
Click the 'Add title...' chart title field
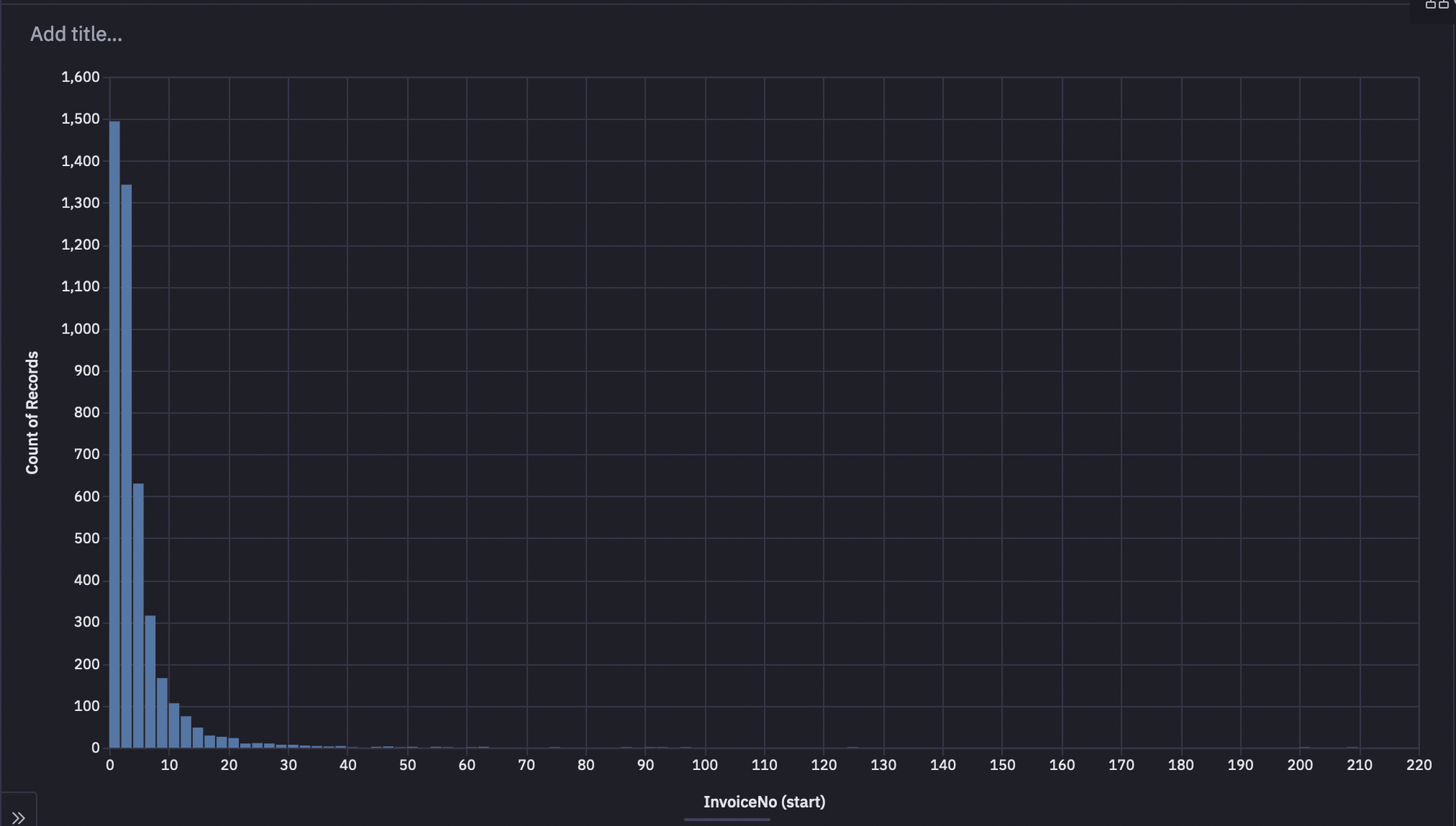coord(76,34)
